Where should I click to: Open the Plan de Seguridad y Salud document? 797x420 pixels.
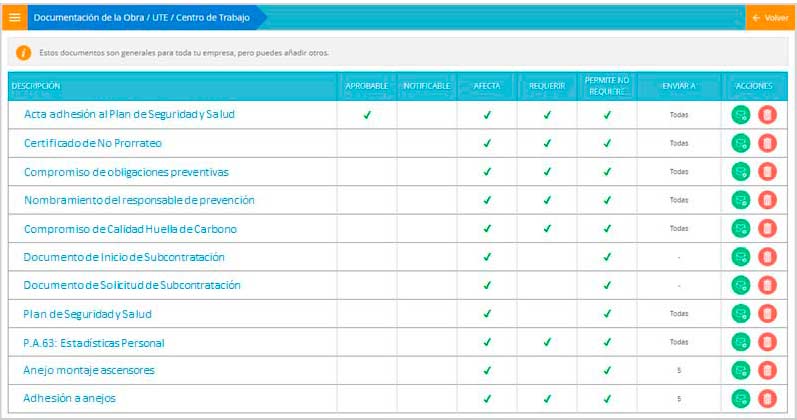click(x=87, y=314)
